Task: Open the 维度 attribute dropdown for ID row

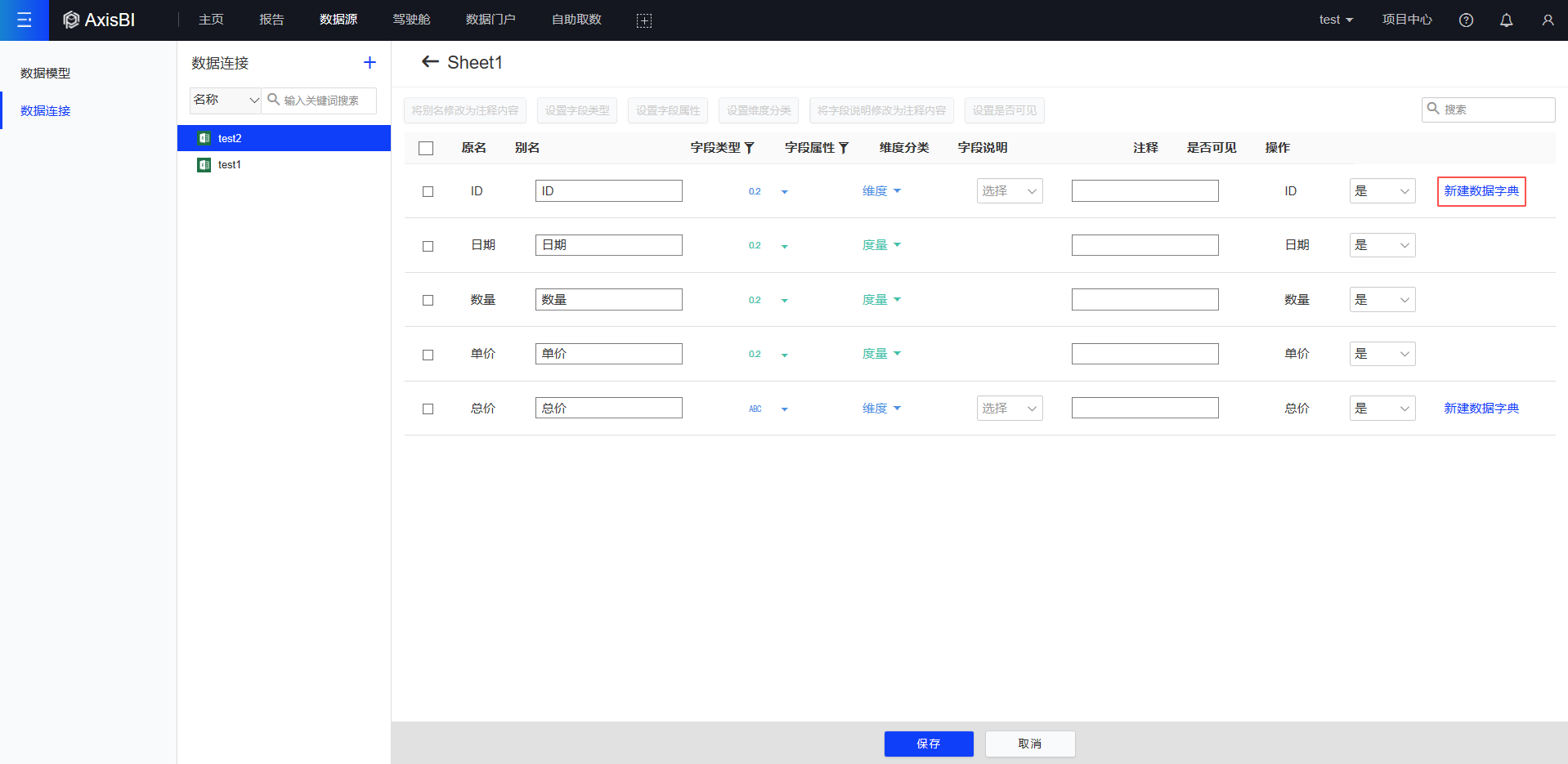Action: [881, 191]
